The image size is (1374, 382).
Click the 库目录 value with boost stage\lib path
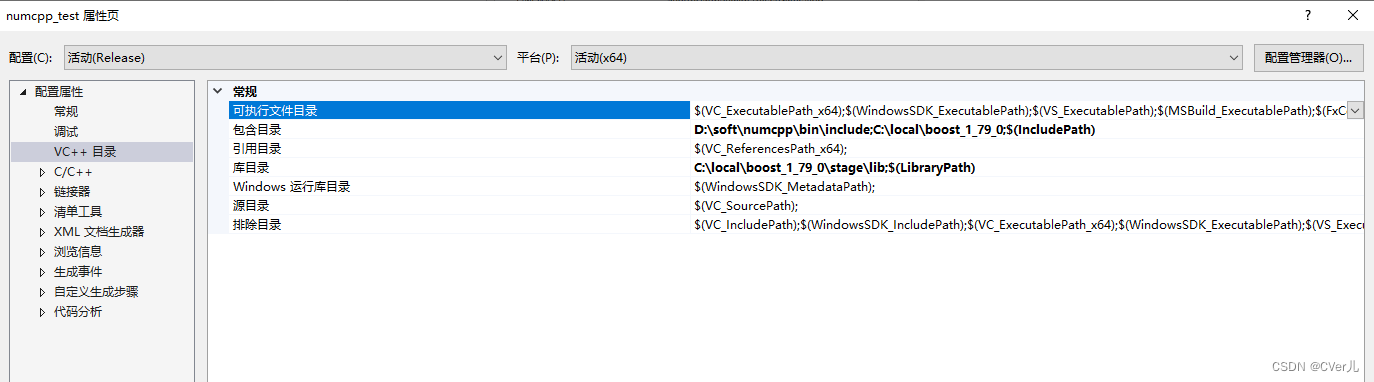[834, 168]
